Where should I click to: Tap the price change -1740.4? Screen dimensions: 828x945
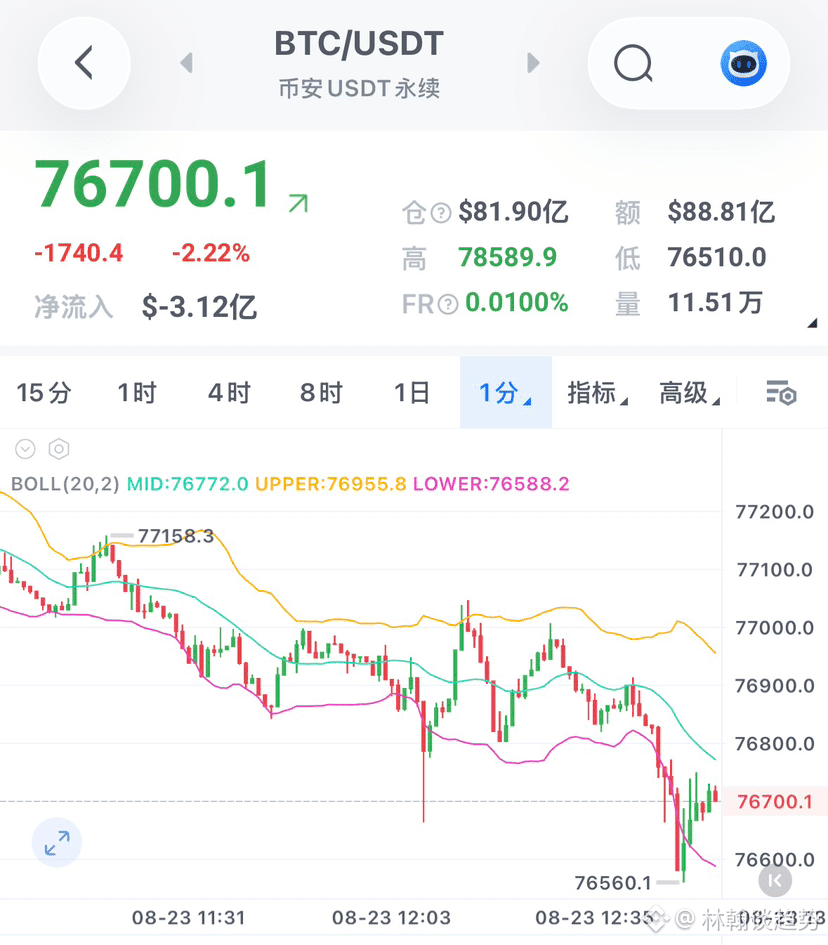coord(79,253)
